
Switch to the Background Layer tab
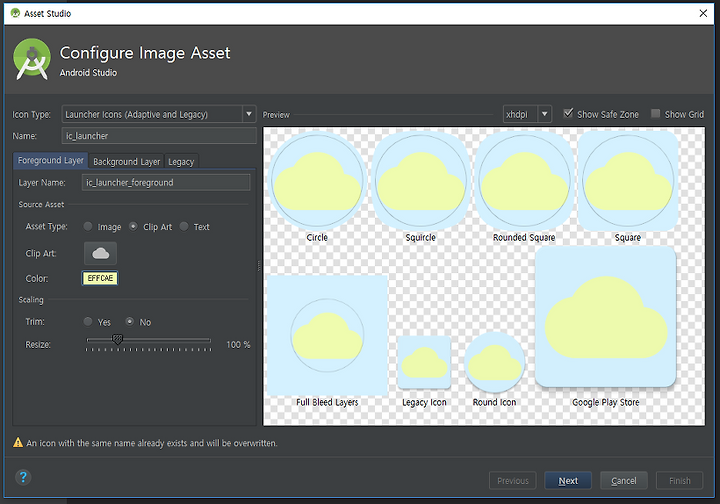pos(126,162)
